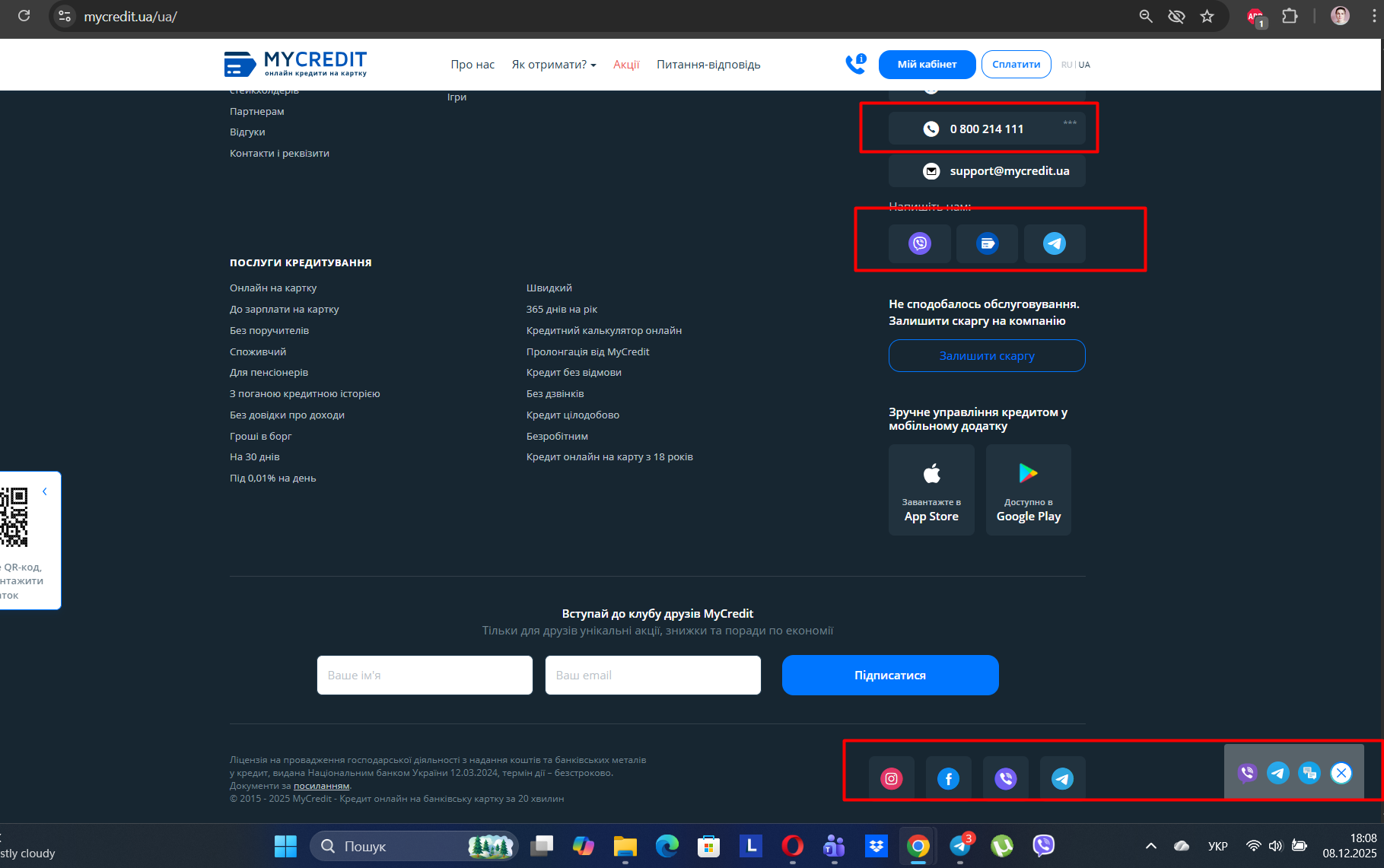This screenshot has width=1384, height=868.
Task: Click the zoom magnifier in address bar
Action: pos(1146,16)
